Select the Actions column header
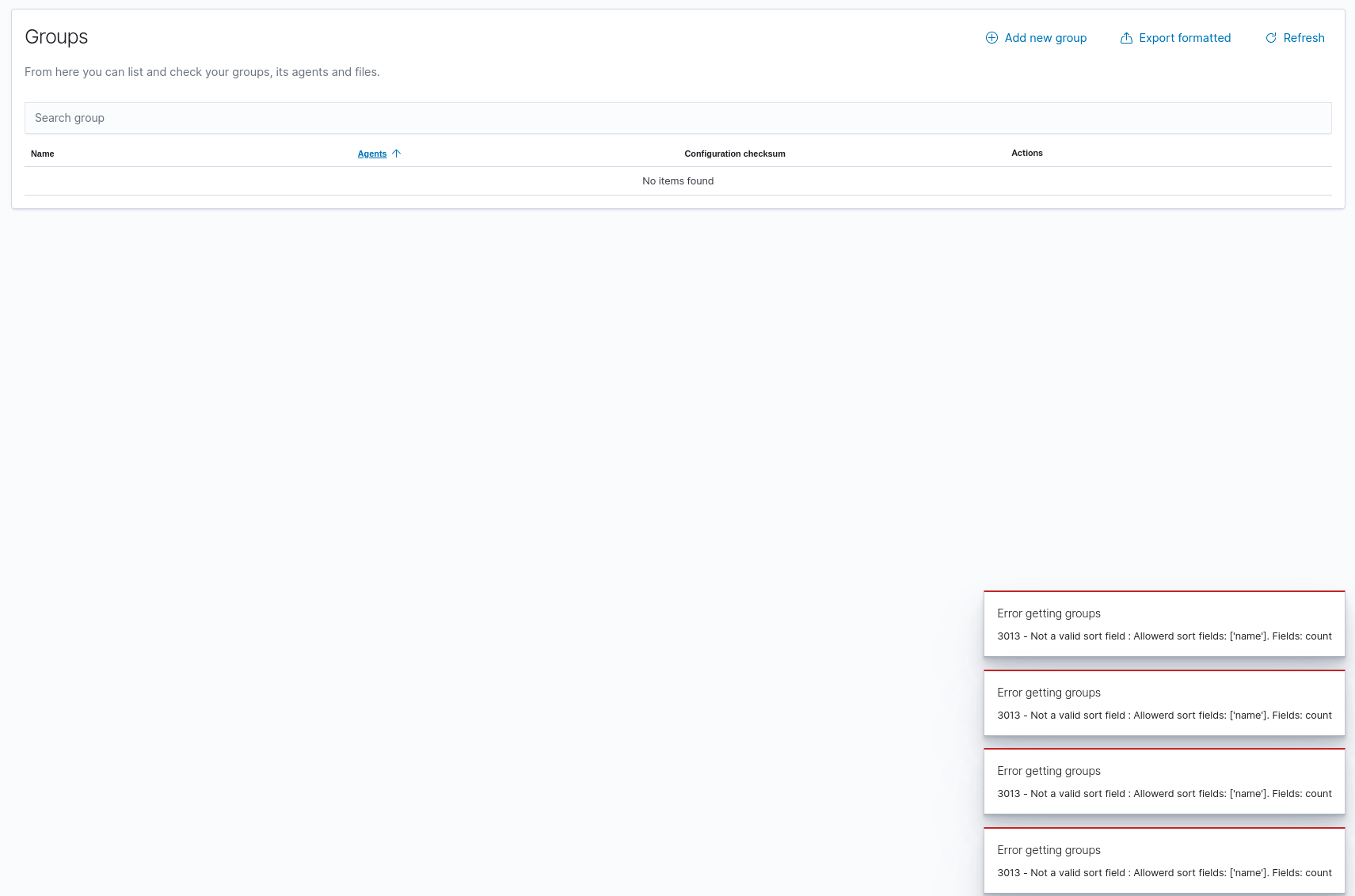 [x=1026, y=153]
